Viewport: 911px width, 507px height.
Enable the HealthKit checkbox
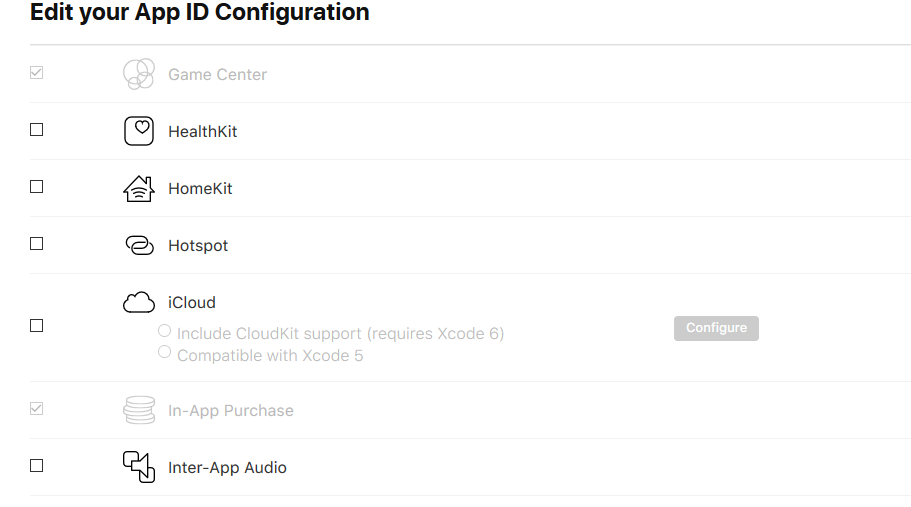click(x=37, y=130)
